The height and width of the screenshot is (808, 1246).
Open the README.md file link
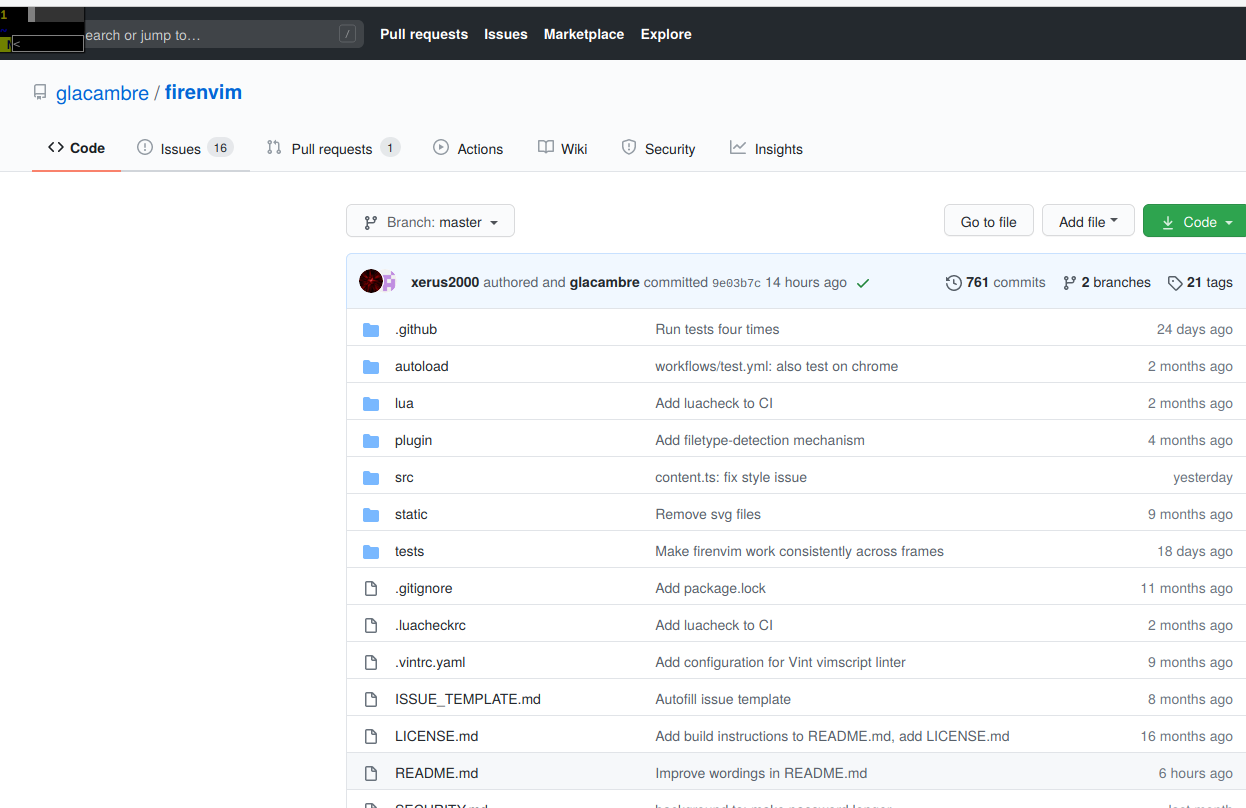[x=436, y=772]
